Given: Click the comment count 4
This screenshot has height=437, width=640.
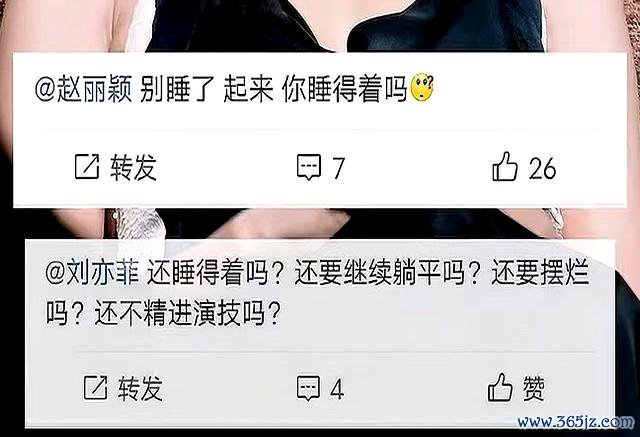Looking at the screenshot, I should pyautogui.click(x=337, y=389).
